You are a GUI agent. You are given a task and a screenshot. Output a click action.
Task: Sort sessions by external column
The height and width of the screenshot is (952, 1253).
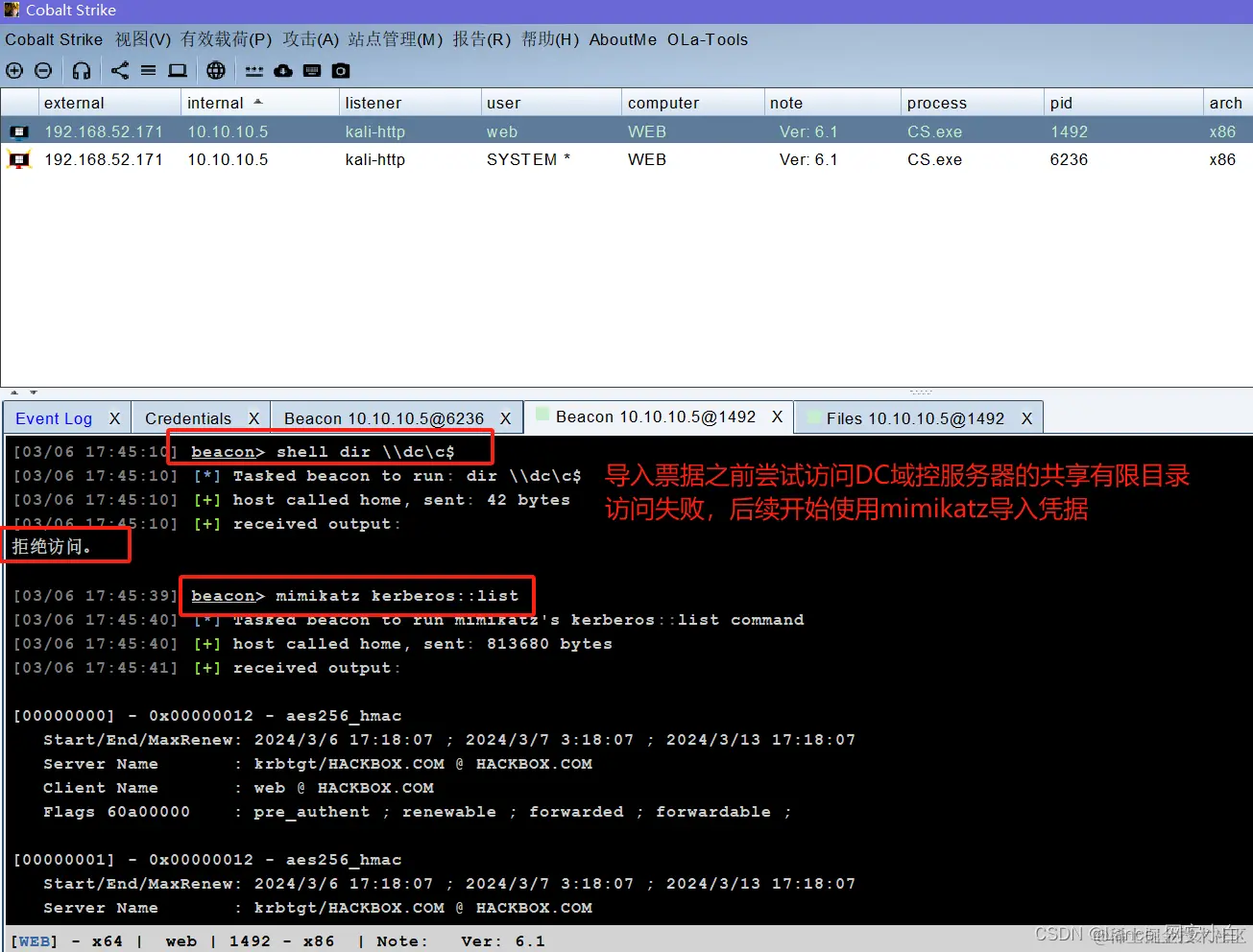click(x=109, y=103)
